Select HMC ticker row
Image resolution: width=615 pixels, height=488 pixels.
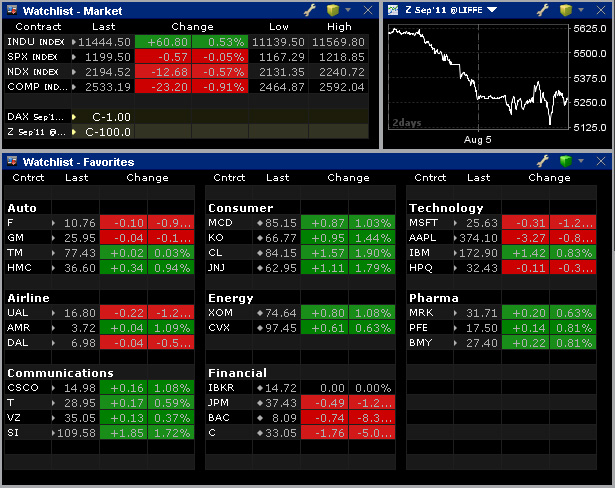click(x=99, y=268)
